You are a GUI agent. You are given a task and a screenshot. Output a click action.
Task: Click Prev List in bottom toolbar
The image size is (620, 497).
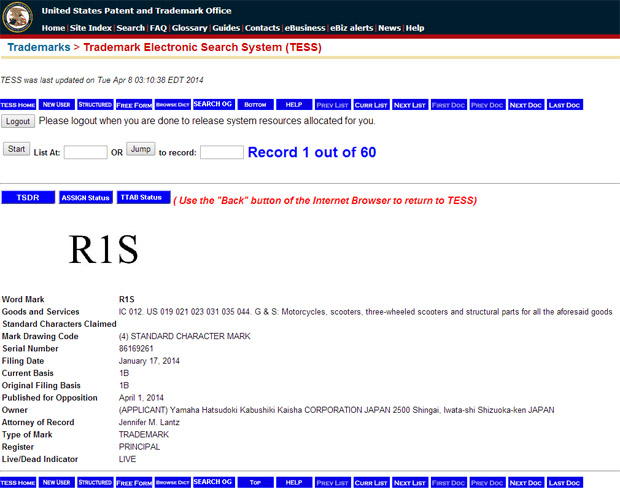[333, 482]
